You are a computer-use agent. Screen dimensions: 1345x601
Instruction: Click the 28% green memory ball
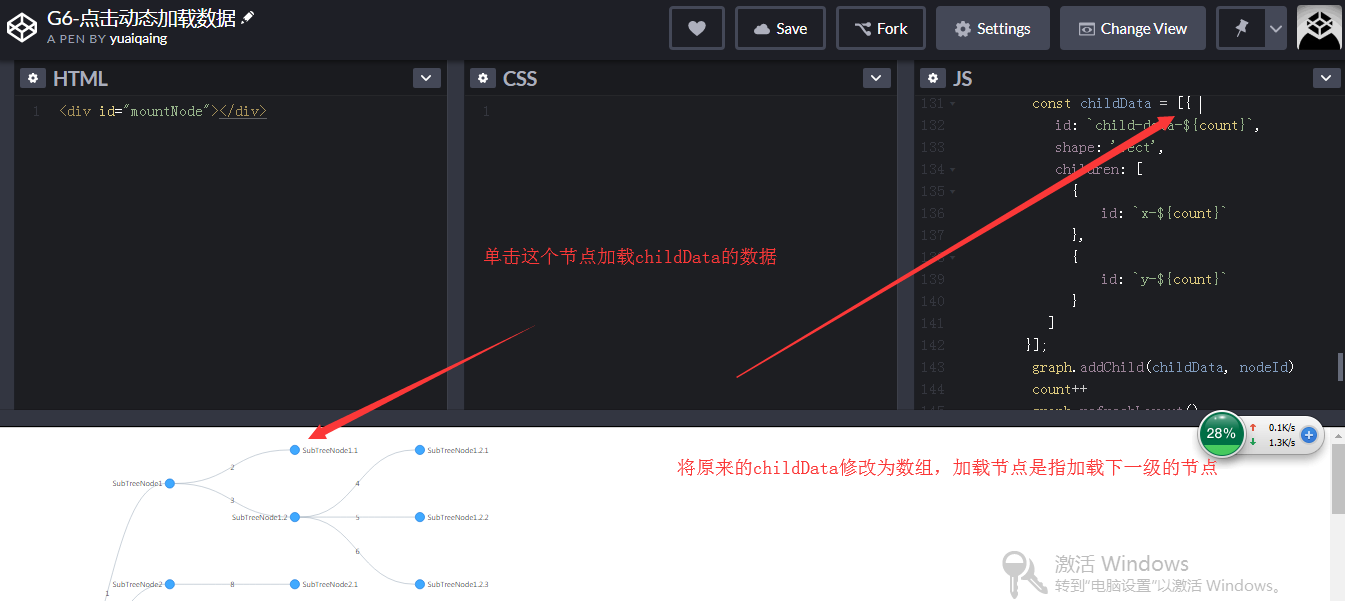point(1221,434)
